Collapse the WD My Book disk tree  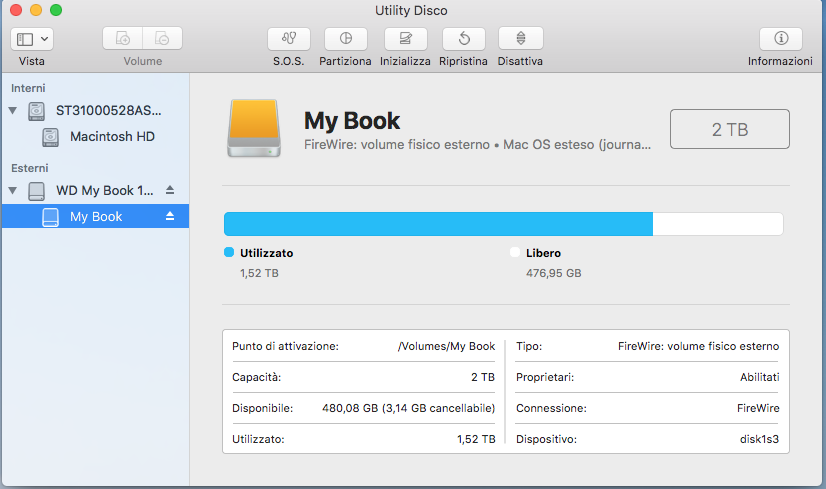13,191
